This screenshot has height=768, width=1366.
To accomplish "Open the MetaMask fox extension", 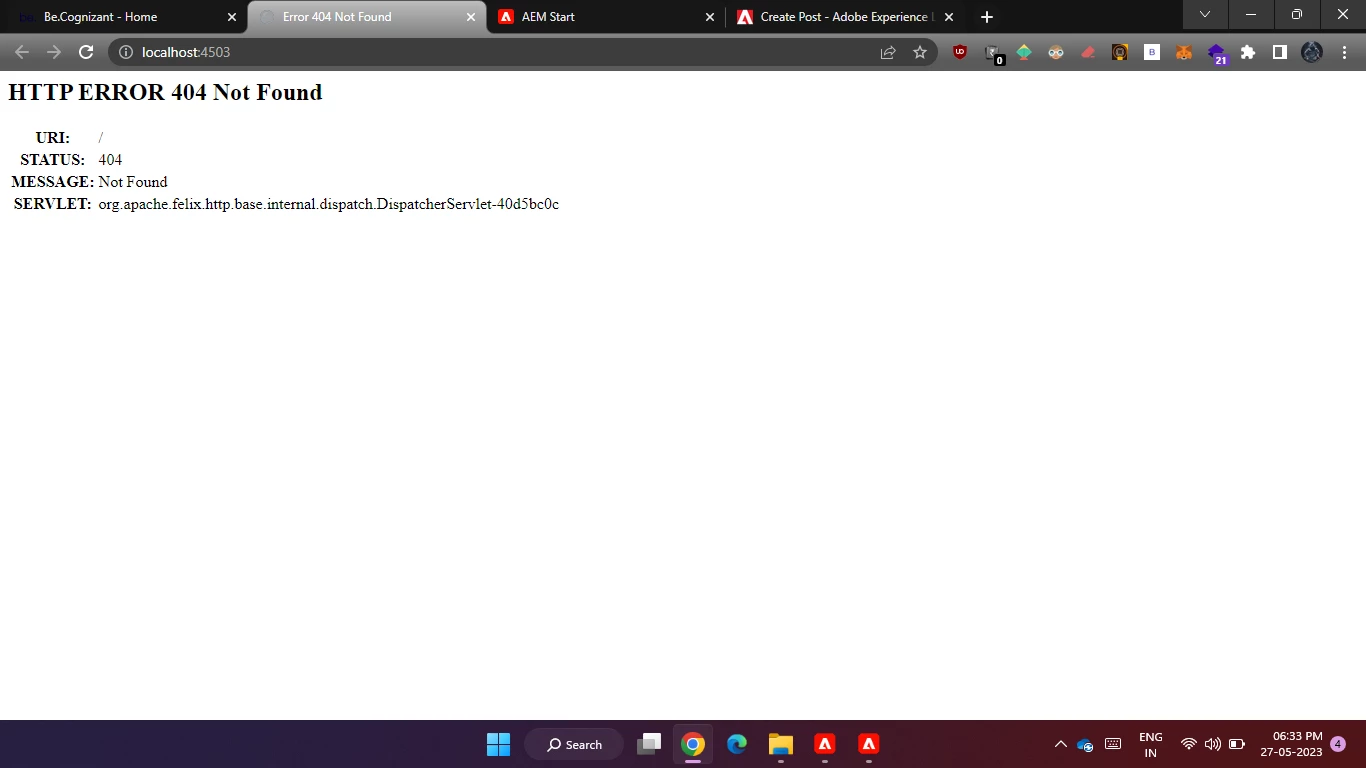I will (x=1184, y=52).
